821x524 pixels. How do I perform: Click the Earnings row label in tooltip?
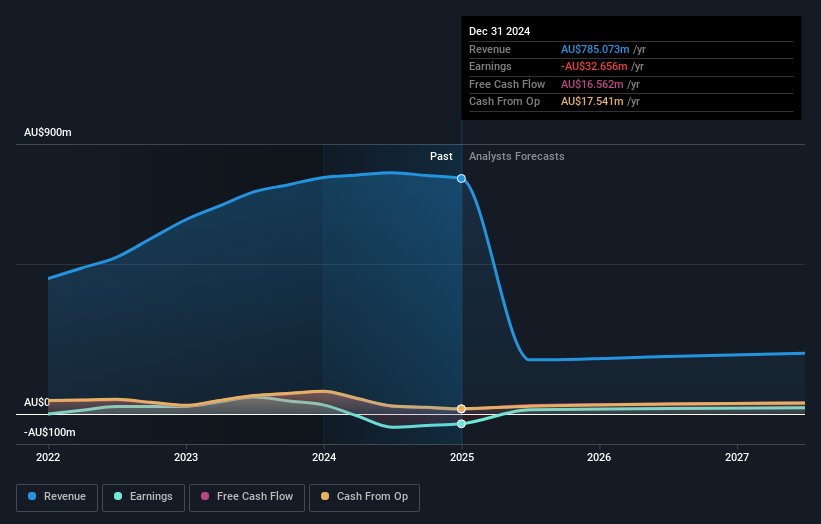[490, 66]
